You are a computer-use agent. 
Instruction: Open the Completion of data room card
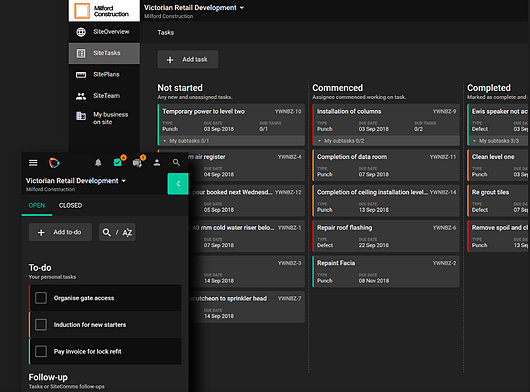386,165
